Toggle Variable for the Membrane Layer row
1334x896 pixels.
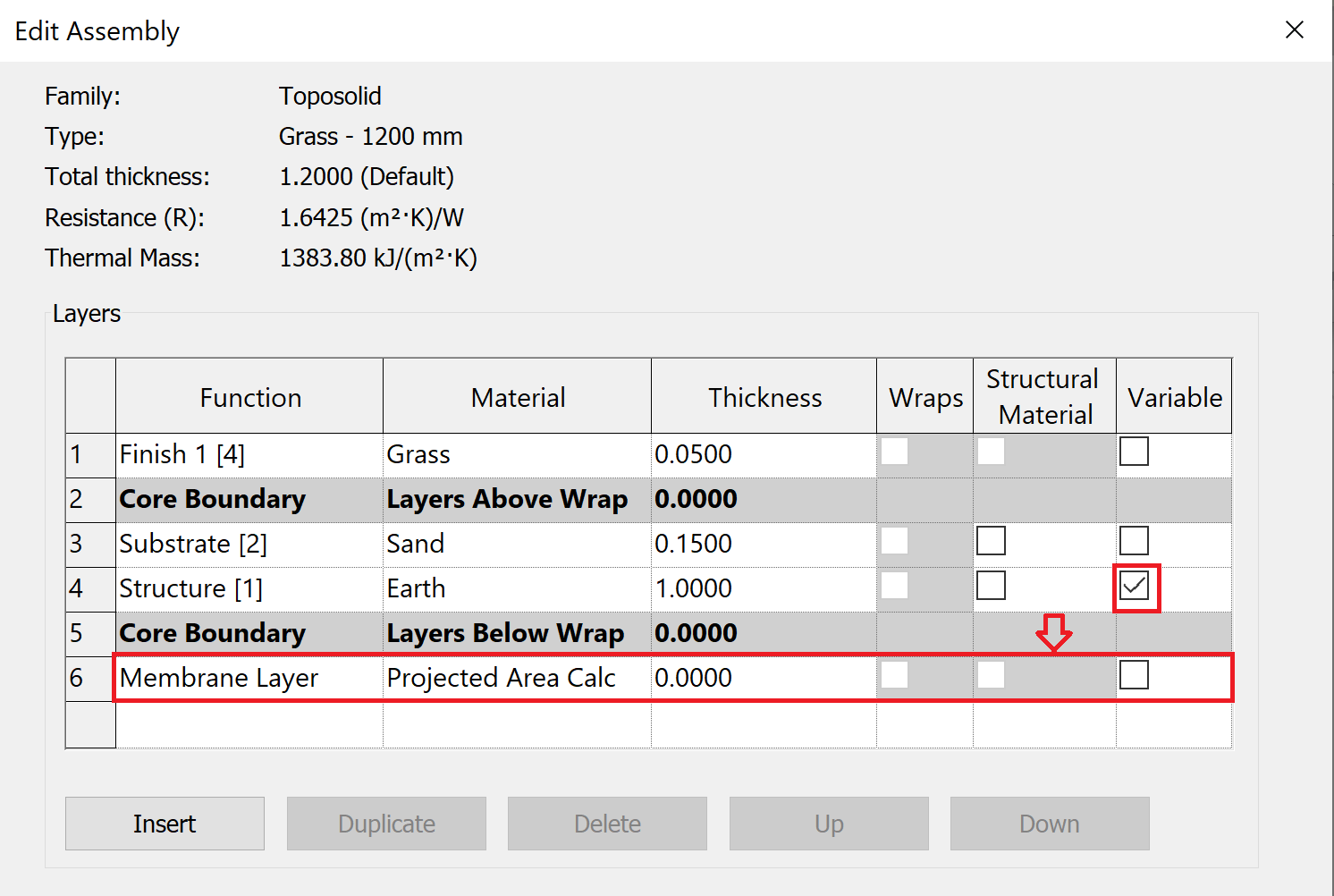(1134, 675)
